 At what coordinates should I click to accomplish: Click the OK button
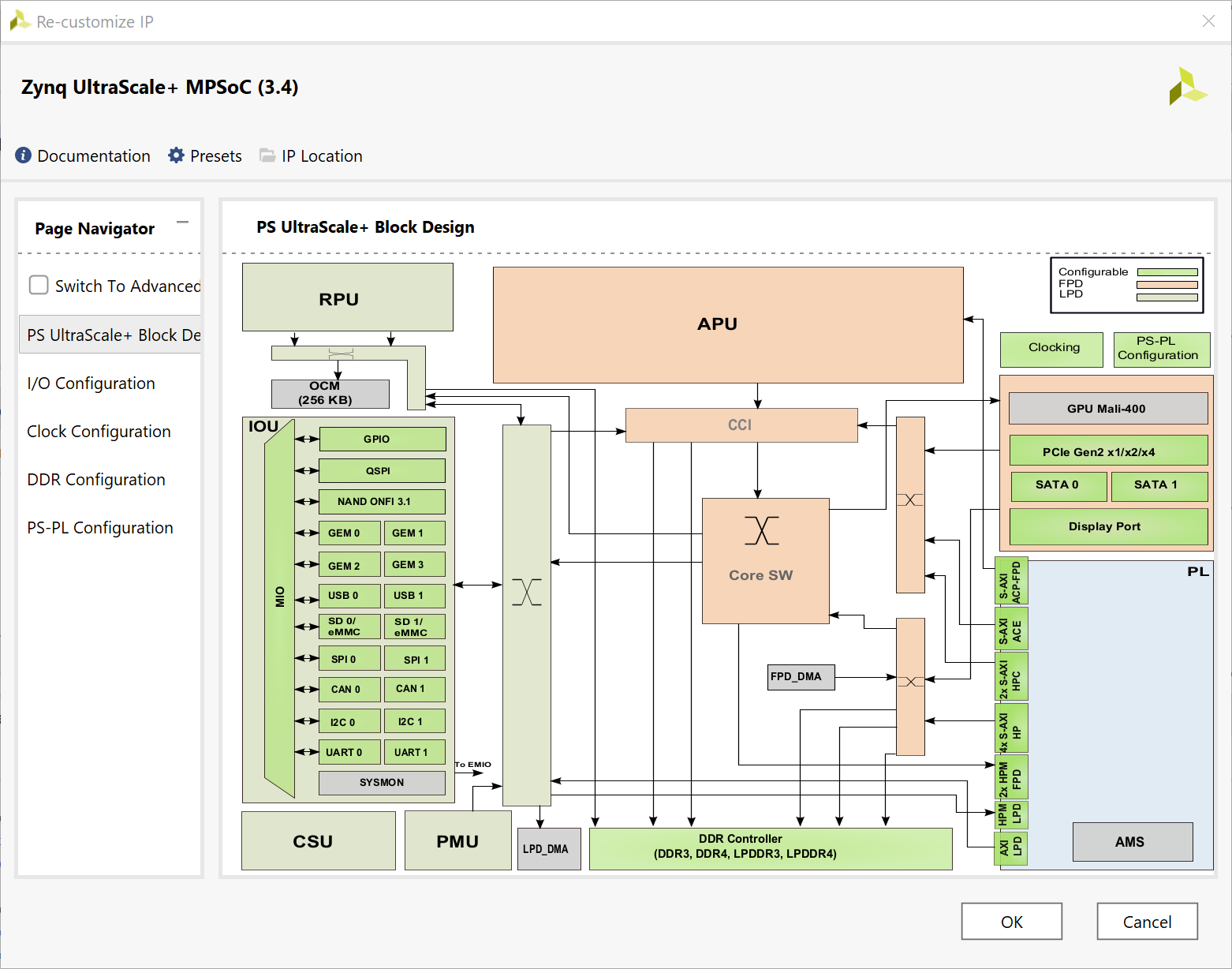click(1012, 922)
